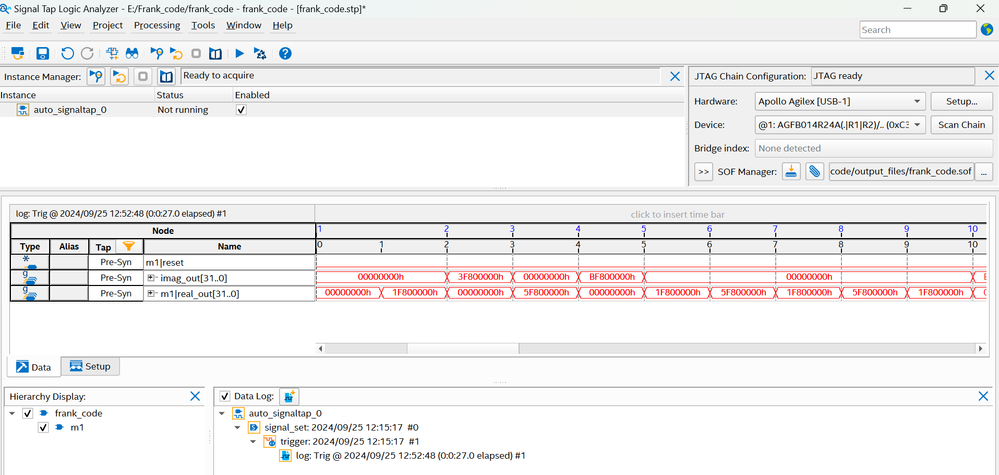Screen dimensions: 999x475
Task: Open the Device dropdown AGFB014R24A
Action: pos(839,125)
